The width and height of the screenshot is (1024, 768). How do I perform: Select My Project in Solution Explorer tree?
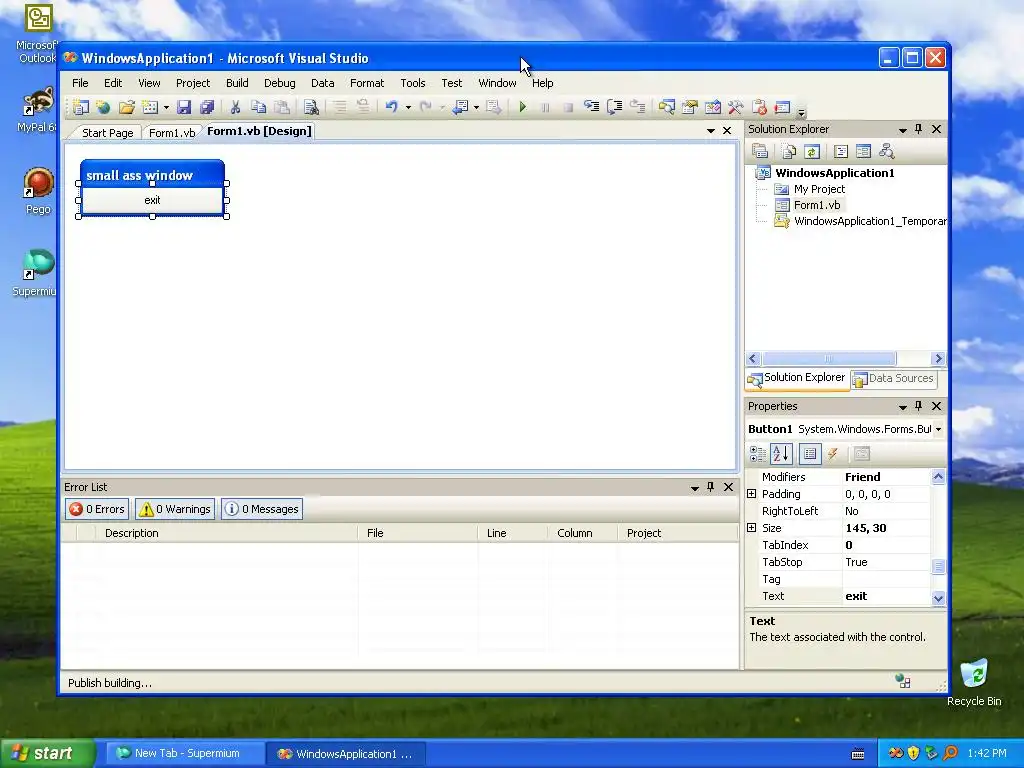(x=819, y=189)
